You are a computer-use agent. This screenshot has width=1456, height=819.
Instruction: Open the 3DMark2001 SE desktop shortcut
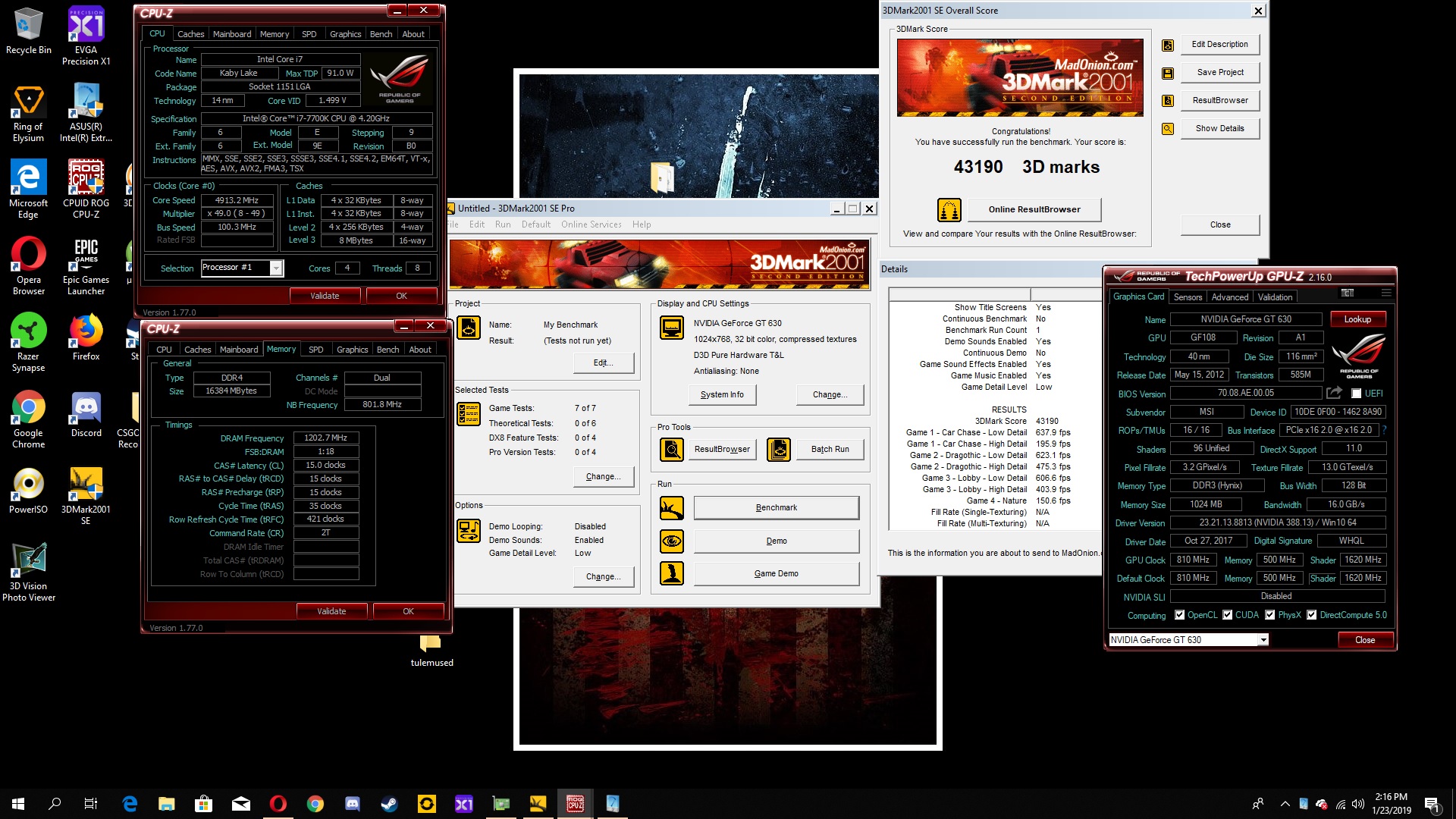click(x=86, y=496)
